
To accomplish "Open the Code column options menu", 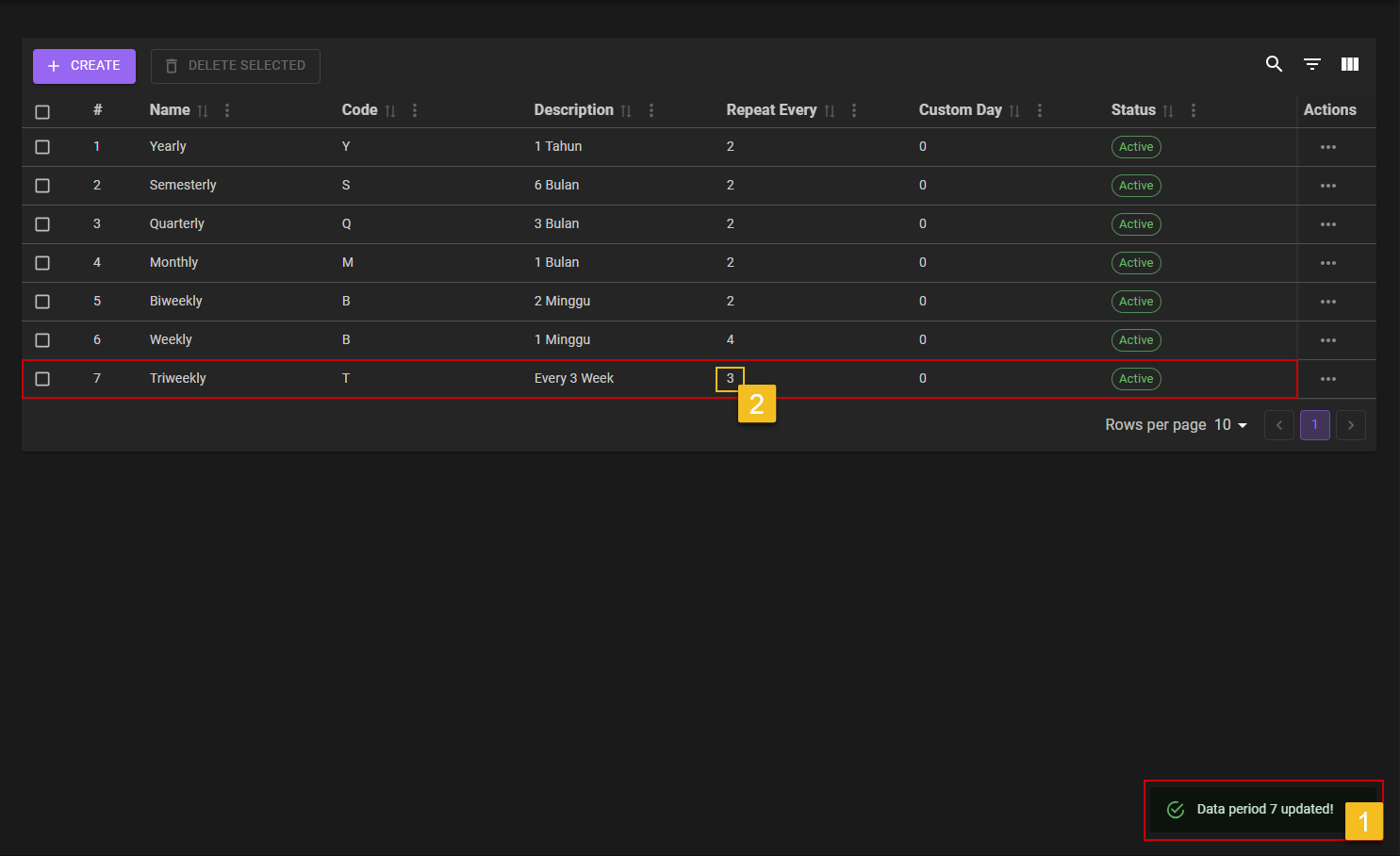I will tap(415, 110).
